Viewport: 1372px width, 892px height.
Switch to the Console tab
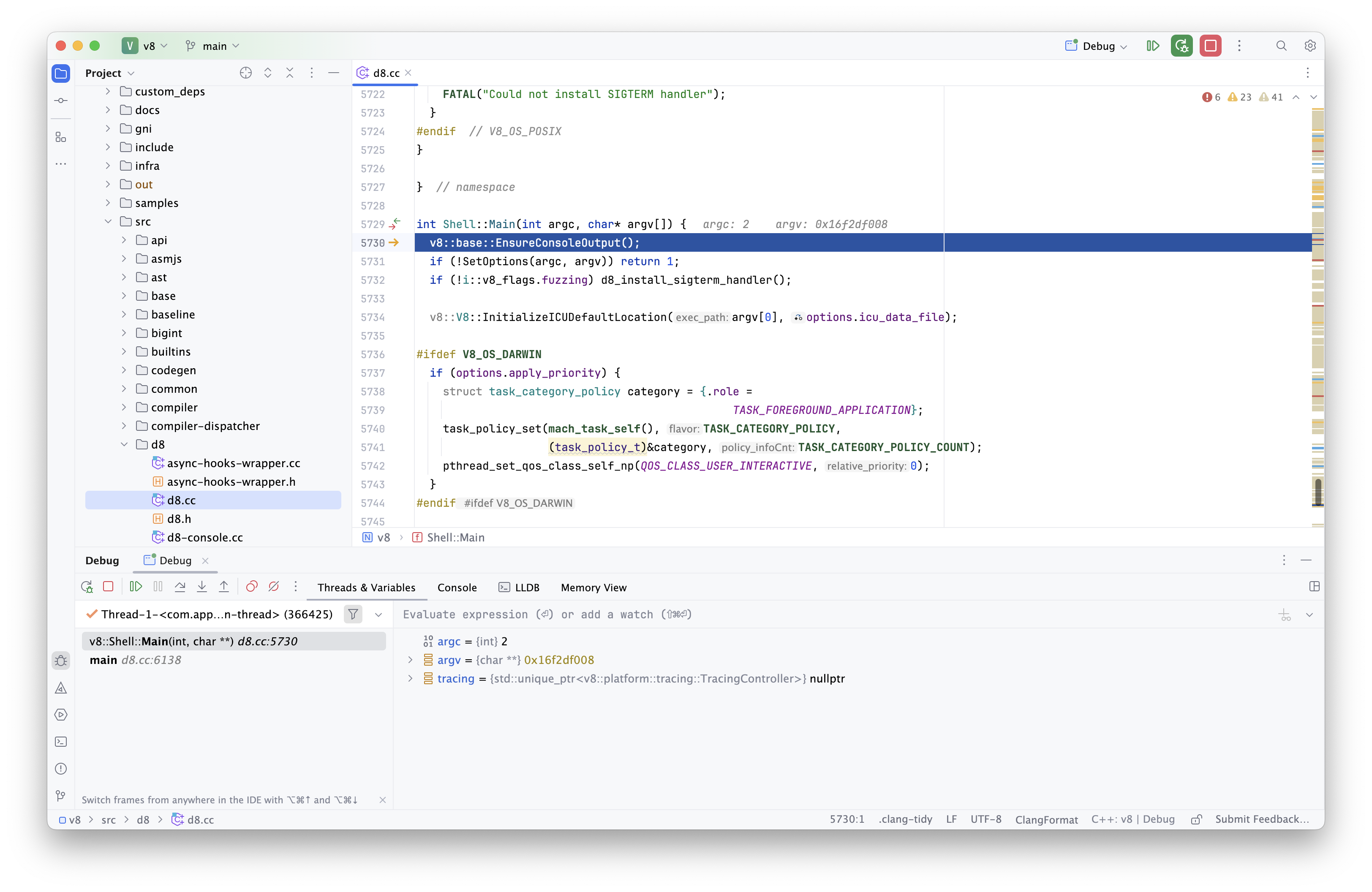pos(457,587)
